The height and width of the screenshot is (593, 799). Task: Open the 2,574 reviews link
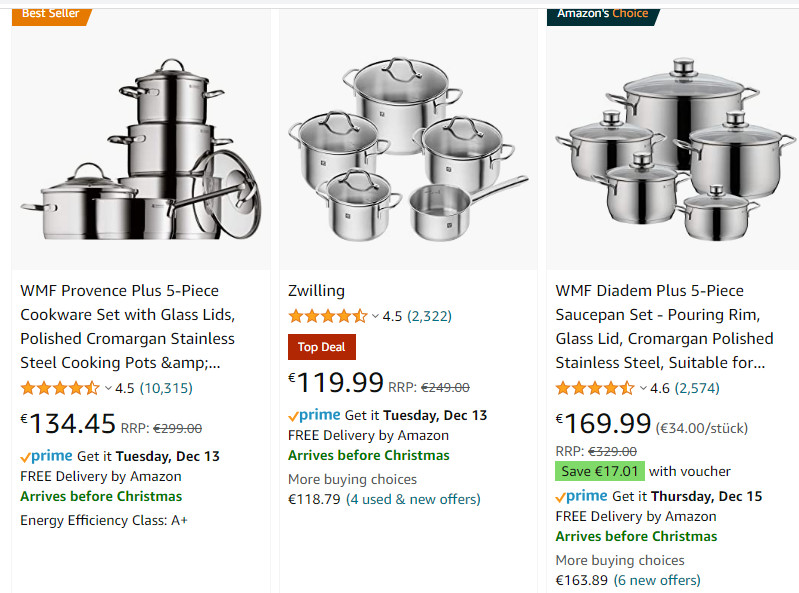point(697,388)
